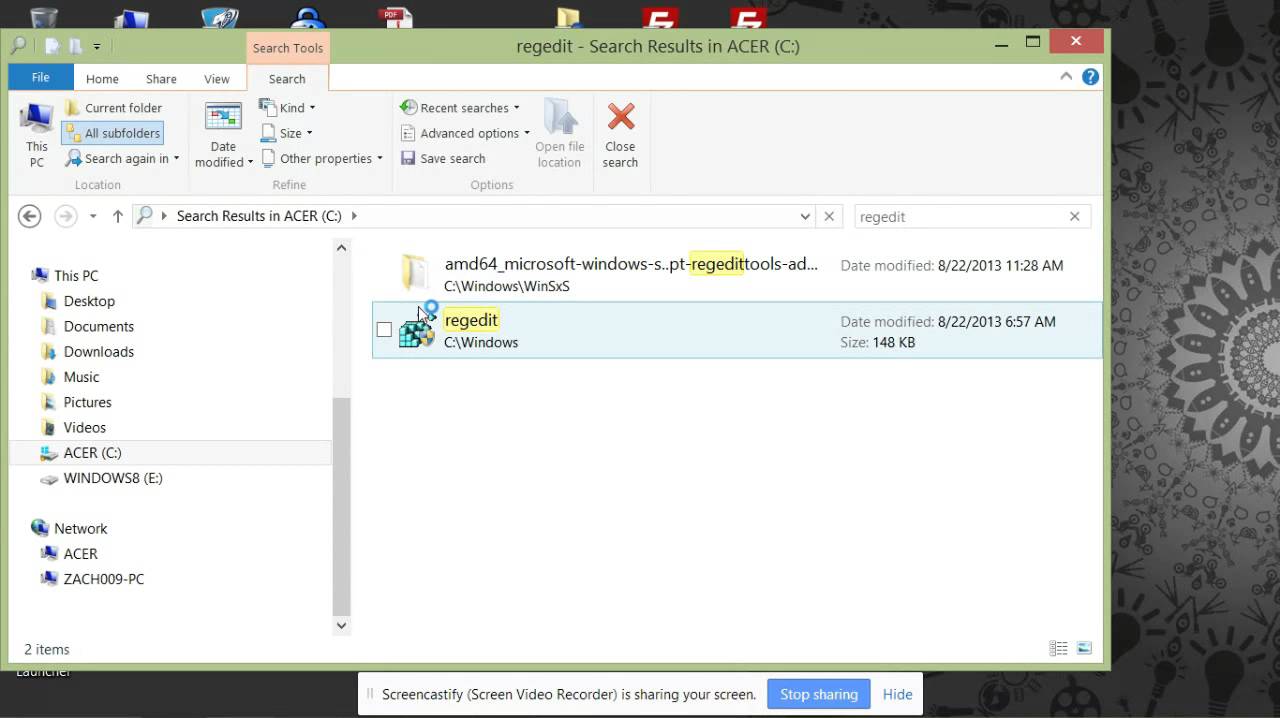Open address bar history dropdown
Screen dimensions: 1280x718
tap(805, 216)
